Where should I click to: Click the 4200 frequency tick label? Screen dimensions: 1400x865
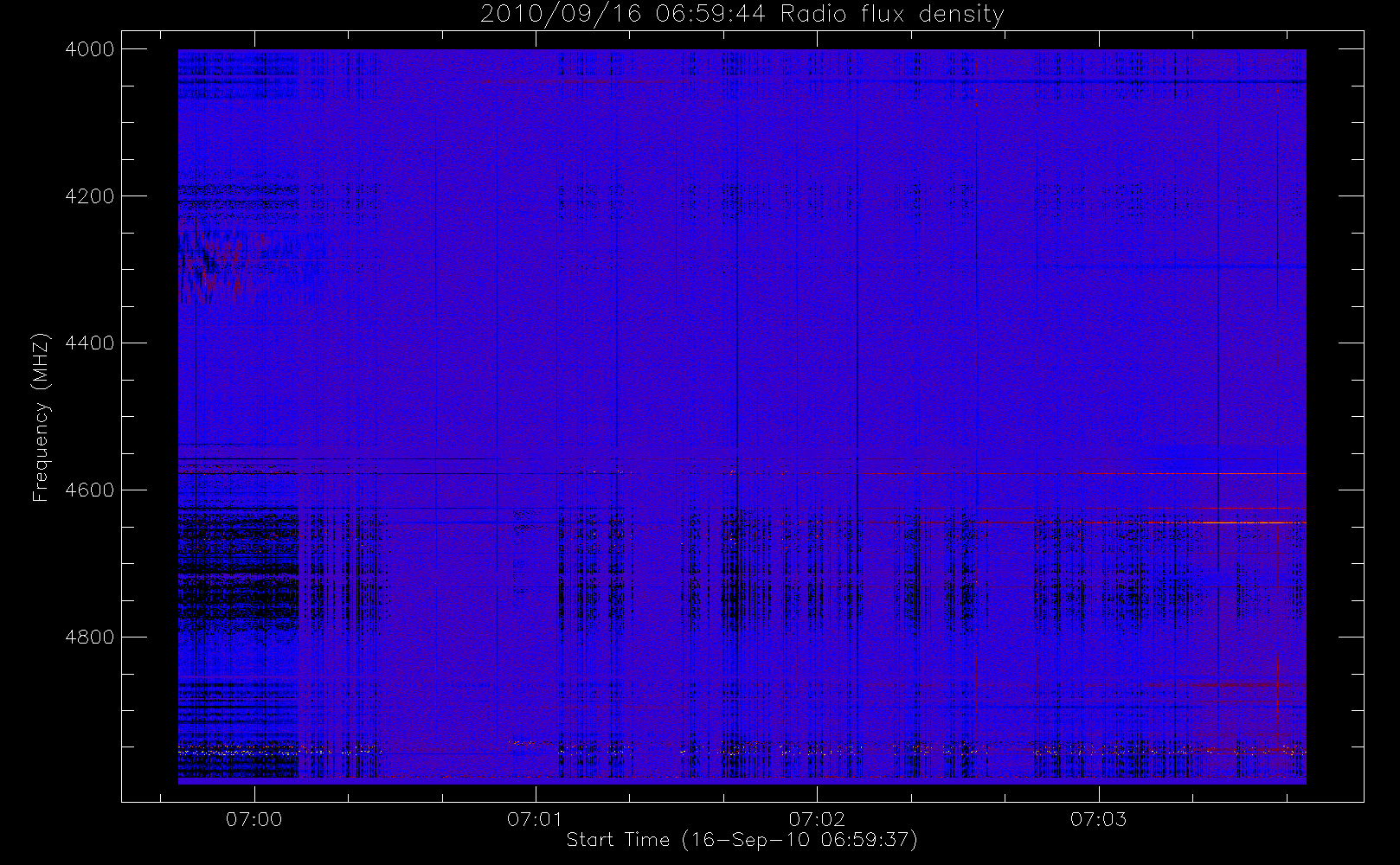coord(90,196)
